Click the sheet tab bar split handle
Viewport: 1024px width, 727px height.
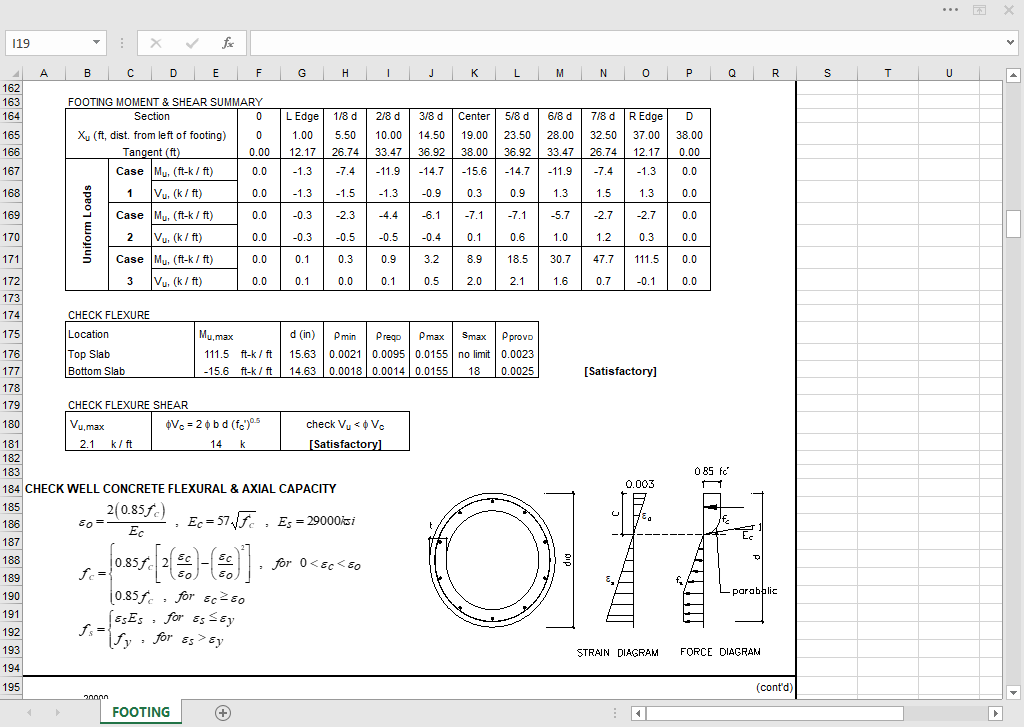pyautogui.click(x=615, y=713)
